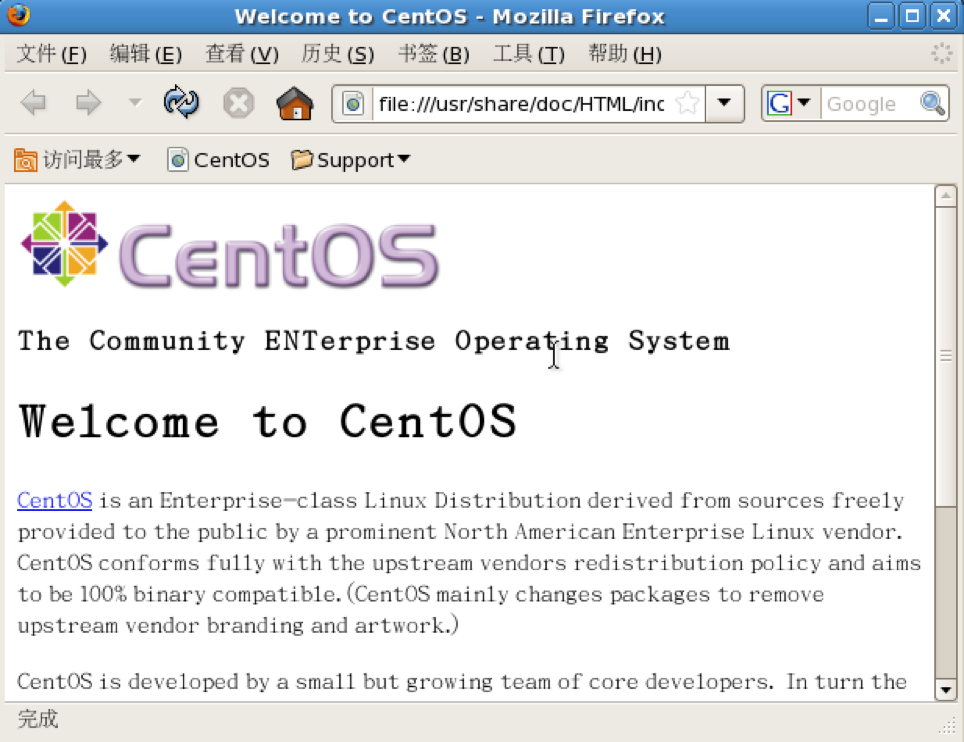Minimize the Firefox window
The height and width of the screenshot is (742, 964).
[x=881, y=17]
